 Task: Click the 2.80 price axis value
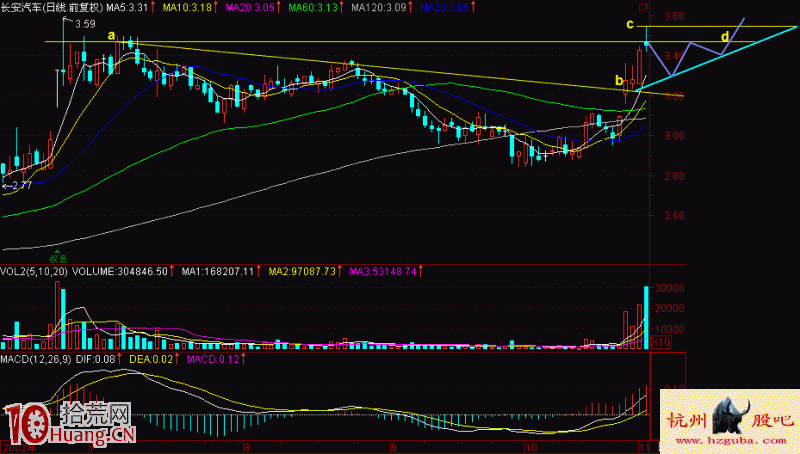[674, 176]
